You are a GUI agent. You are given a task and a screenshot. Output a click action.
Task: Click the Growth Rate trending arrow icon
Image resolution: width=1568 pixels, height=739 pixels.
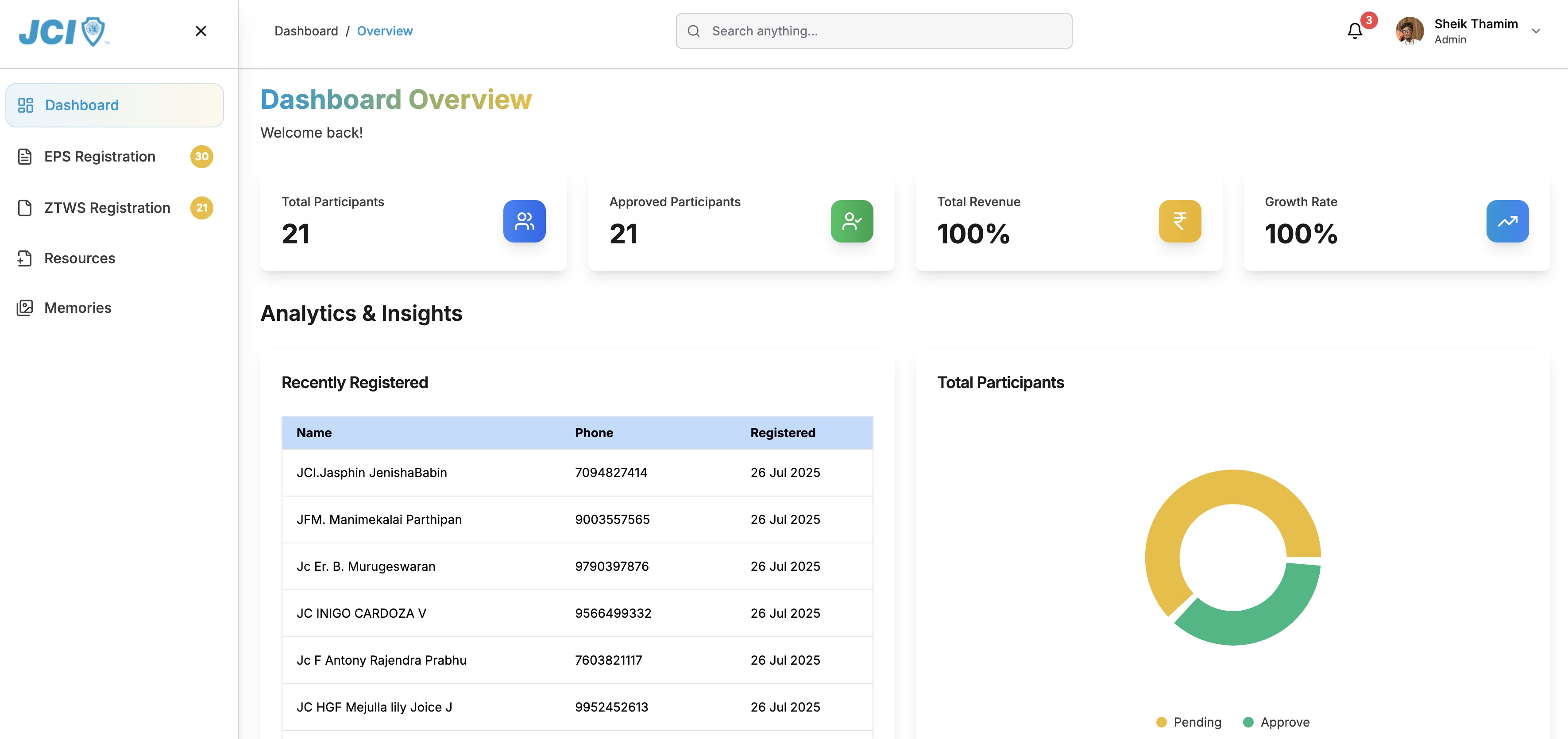pyautogui.click(x=1506, y=221)
